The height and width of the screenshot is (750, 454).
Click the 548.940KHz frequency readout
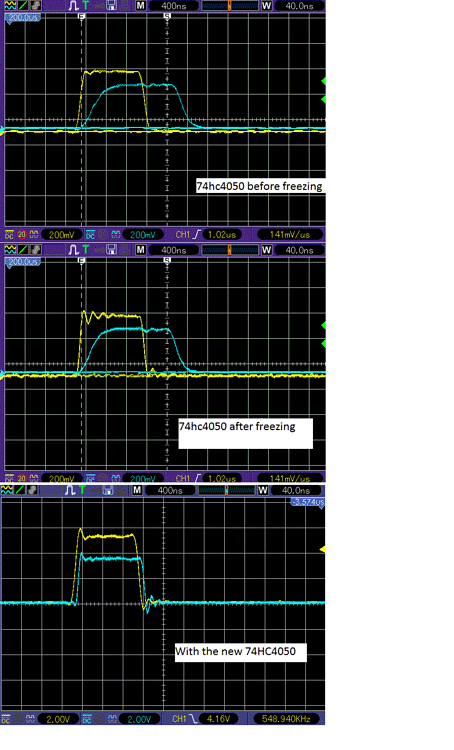tap(286, 719)
